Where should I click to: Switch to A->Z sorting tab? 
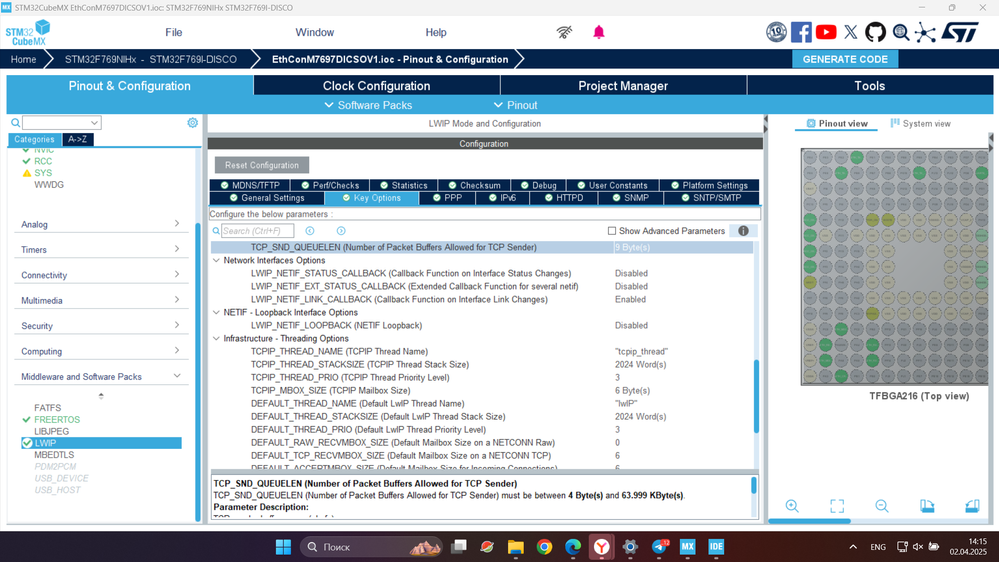pyautogui.click(x=78, y=139)
